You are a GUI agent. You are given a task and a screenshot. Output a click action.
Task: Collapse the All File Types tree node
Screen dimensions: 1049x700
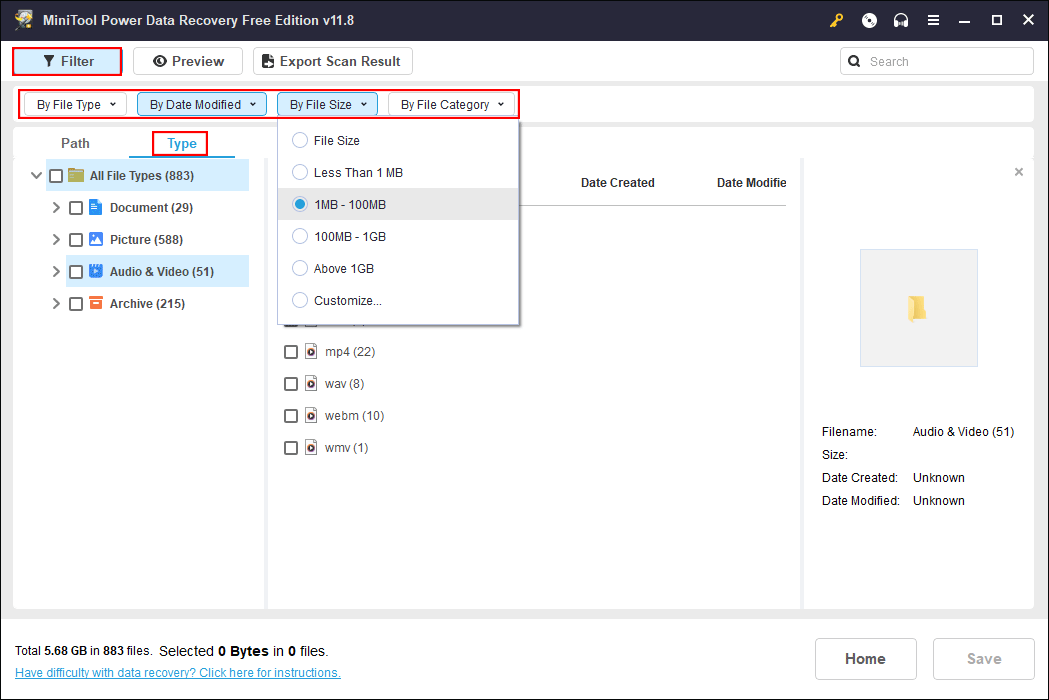click(36, 176)
